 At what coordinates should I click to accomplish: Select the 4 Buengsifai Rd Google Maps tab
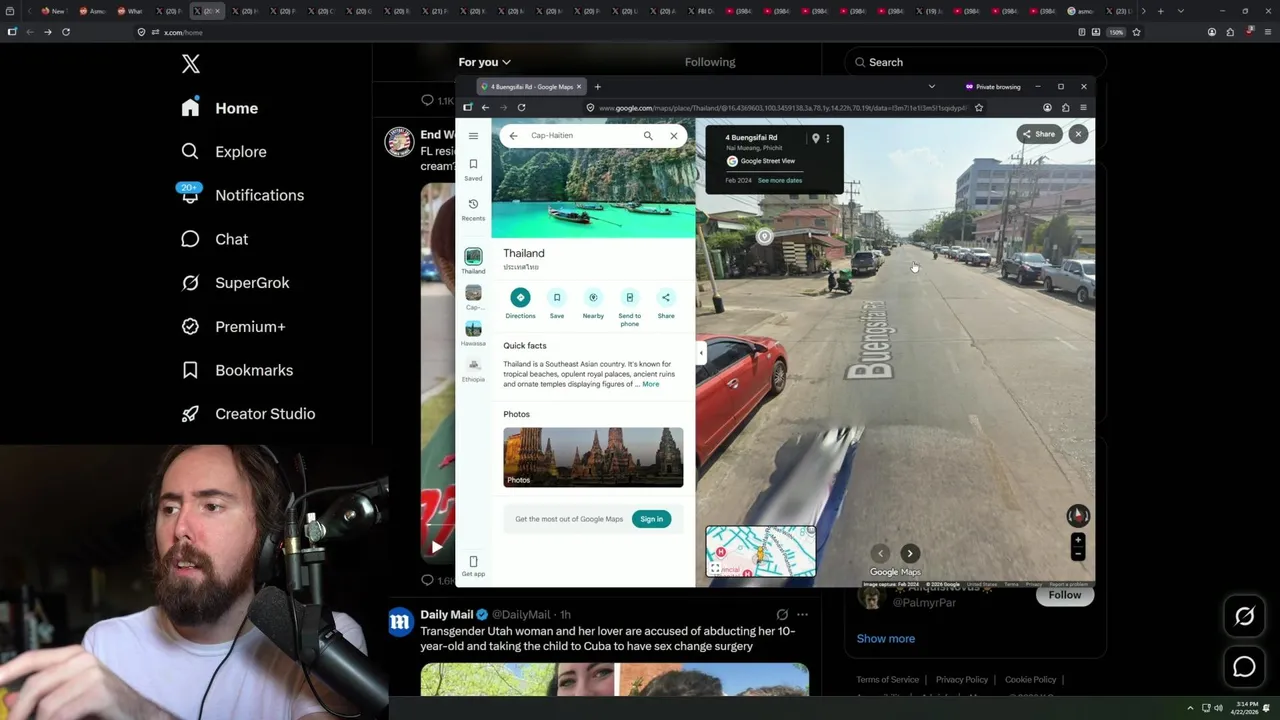pos(530,87)
